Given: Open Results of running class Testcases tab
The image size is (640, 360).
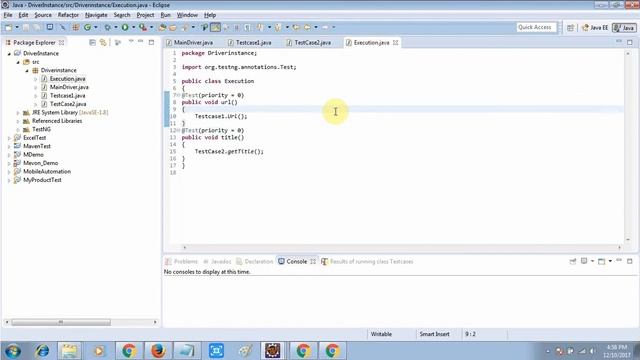Looking at the screenshot, I should (367, 262).
